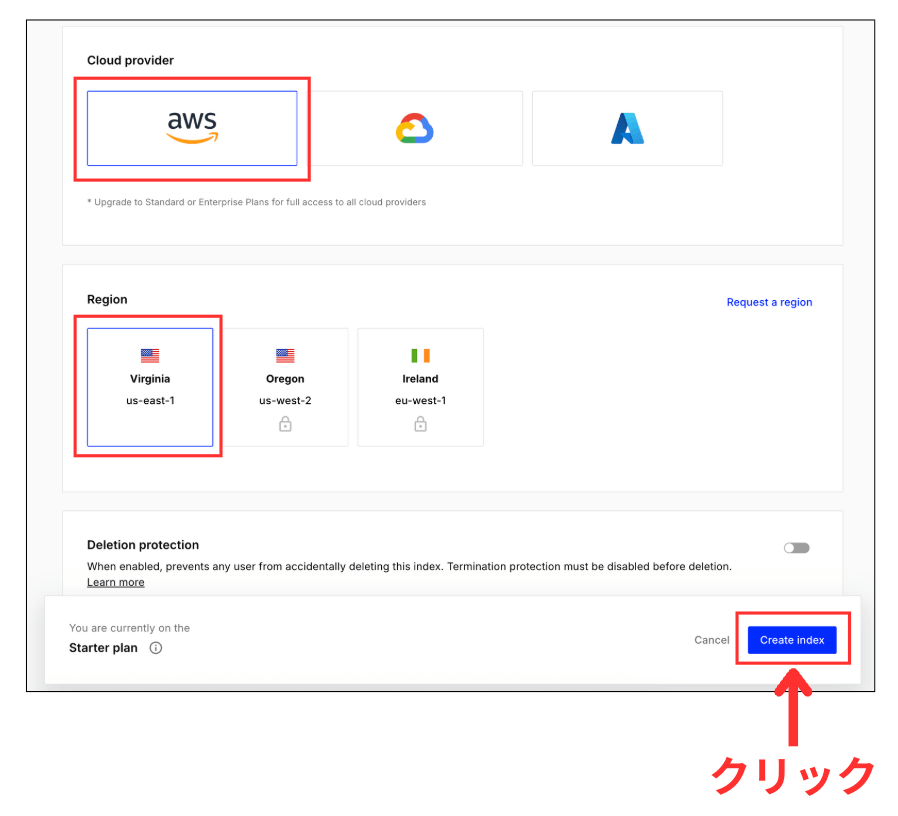Screen dimensions: 898x816
Task: Cancel the index creation
Action: tap(711, 640)
